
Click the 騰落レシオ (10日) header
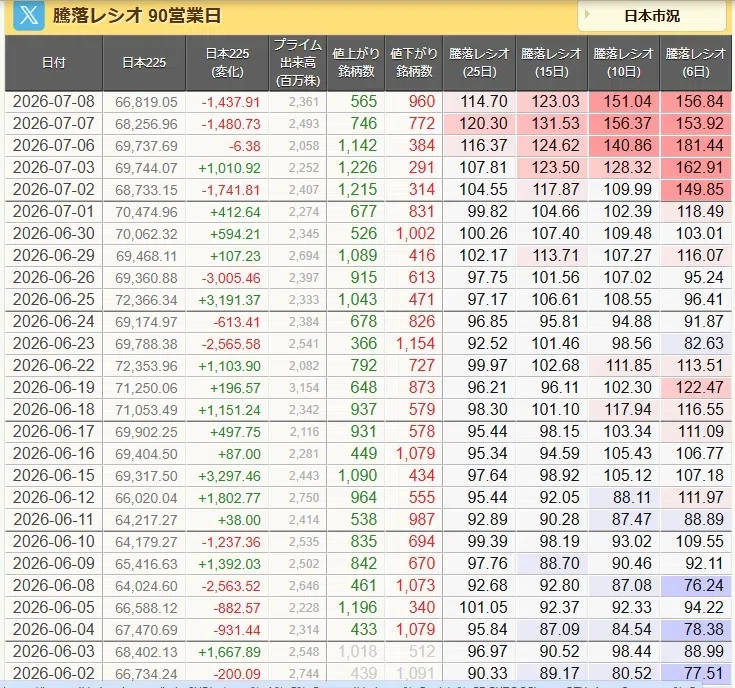(623, 63)
